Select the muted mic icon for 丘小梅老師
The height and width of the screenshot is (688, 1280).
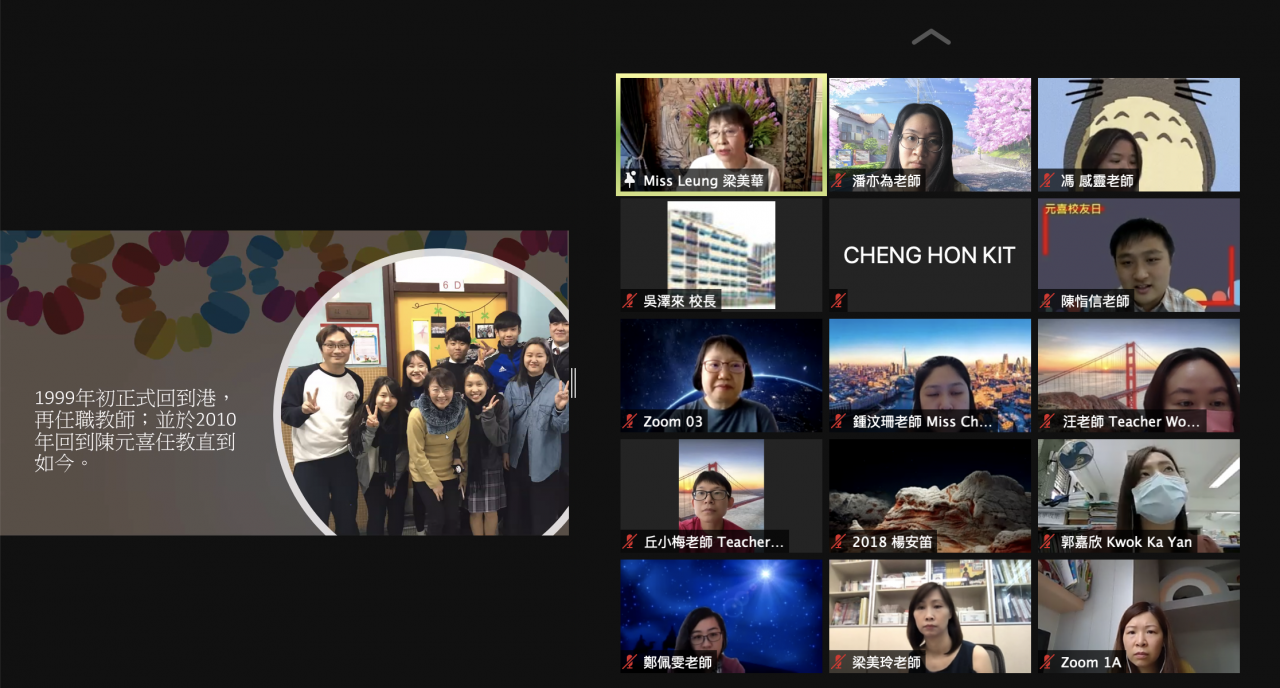(630, 542)
